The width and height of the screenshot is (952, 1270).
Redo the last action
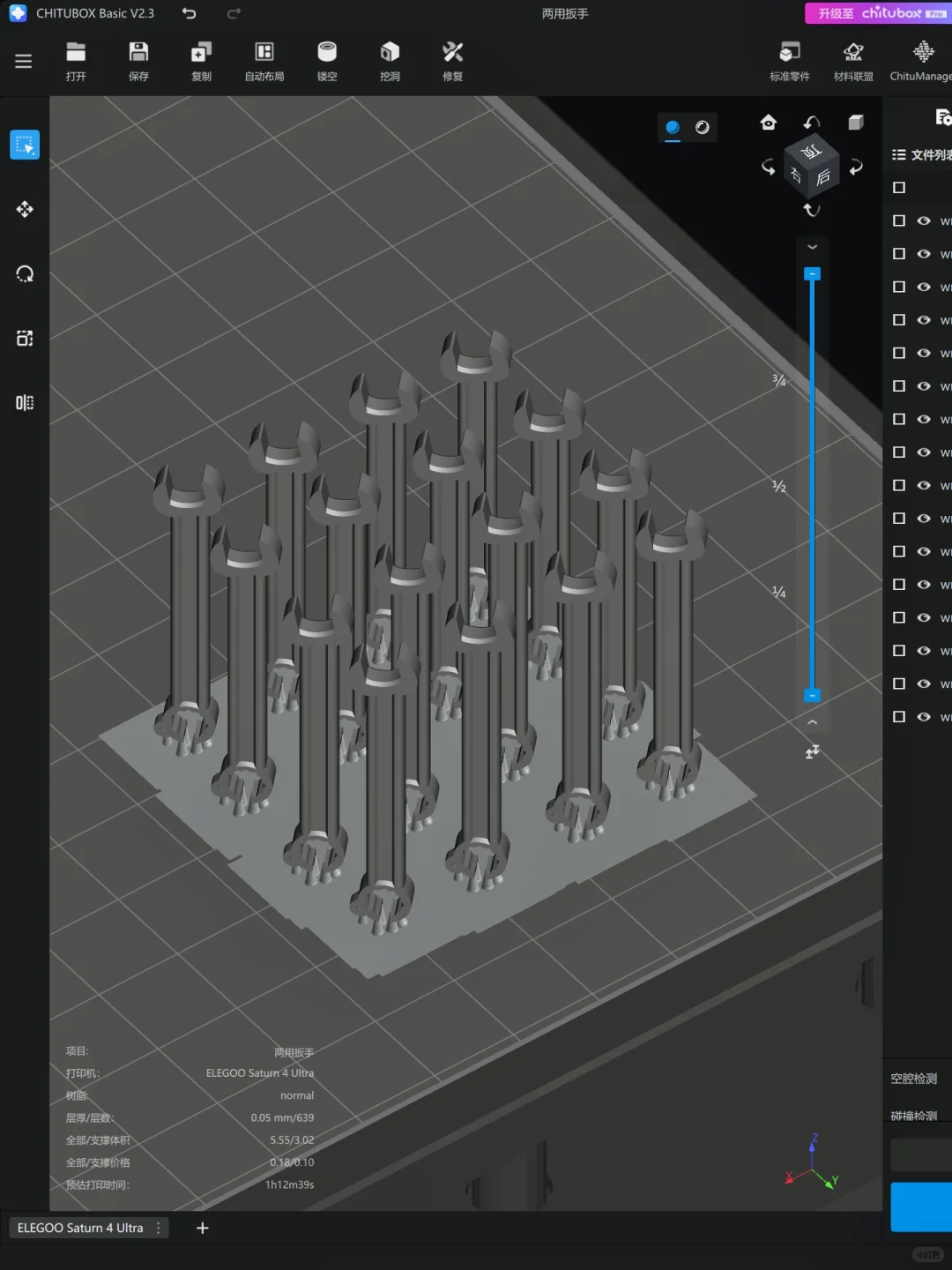coord(234,13)
